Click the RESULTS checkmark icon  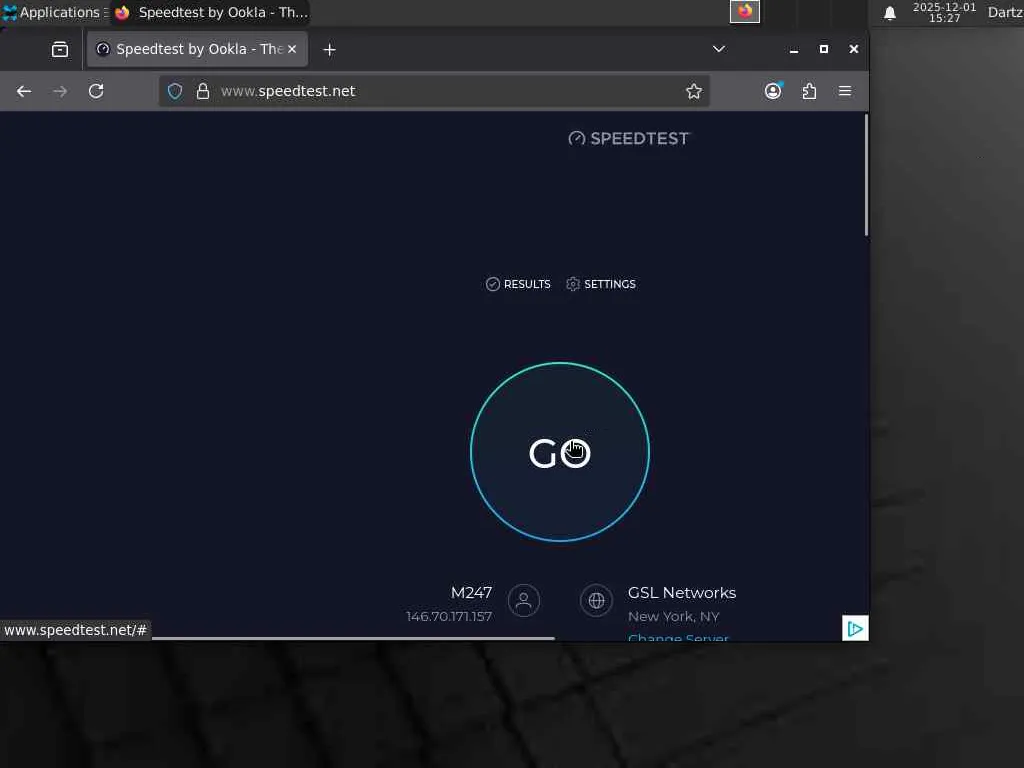click(493, 284)
